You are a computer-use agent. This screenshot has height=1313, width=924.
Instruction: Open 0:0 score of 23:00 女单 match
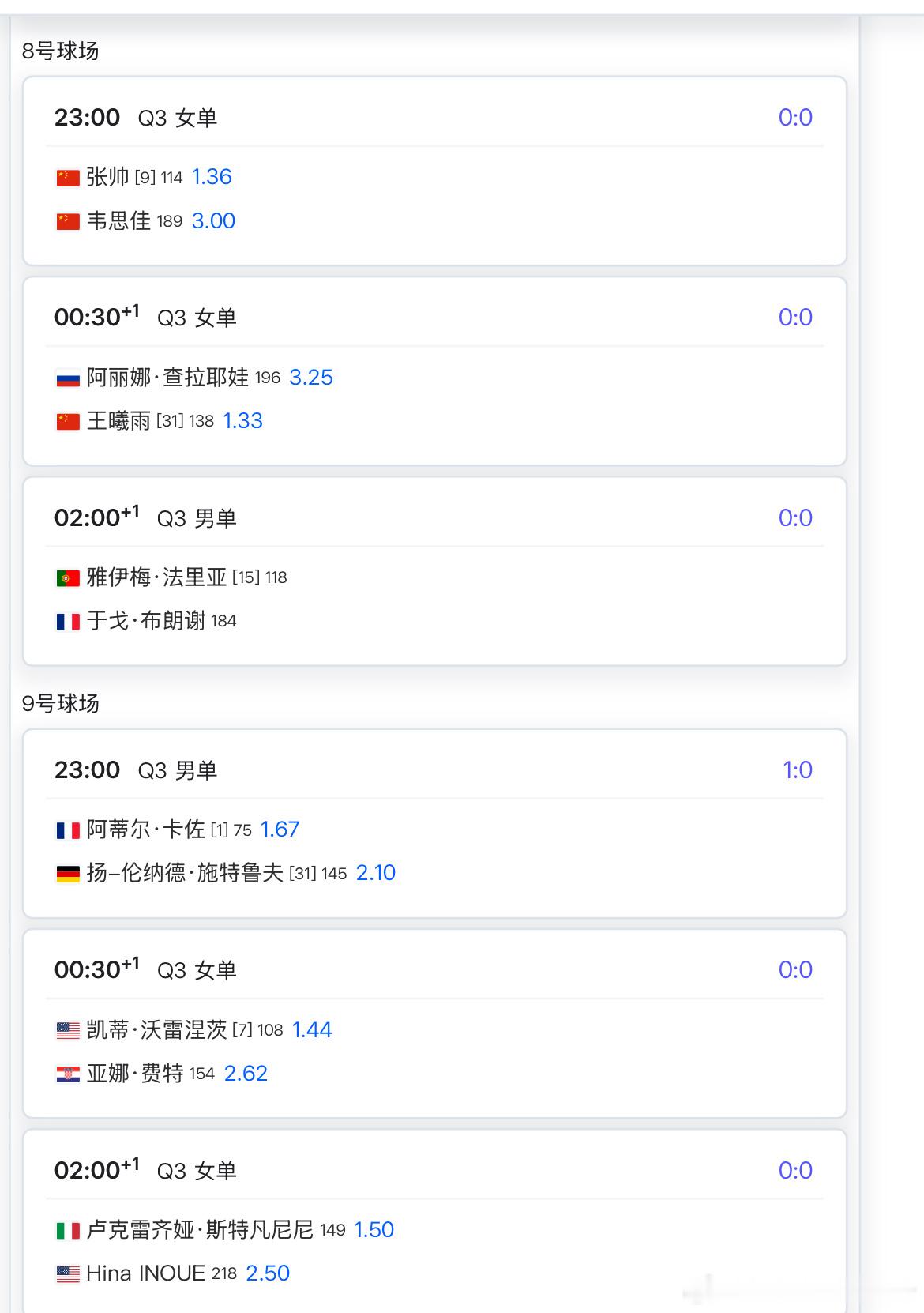(x=795, y=118)
